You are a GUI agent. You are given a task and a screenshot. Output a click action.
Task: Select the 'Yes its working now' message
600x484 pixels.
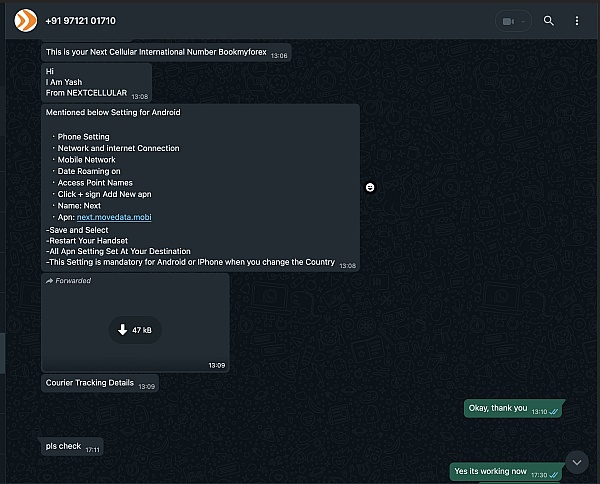tap(505, 472)
